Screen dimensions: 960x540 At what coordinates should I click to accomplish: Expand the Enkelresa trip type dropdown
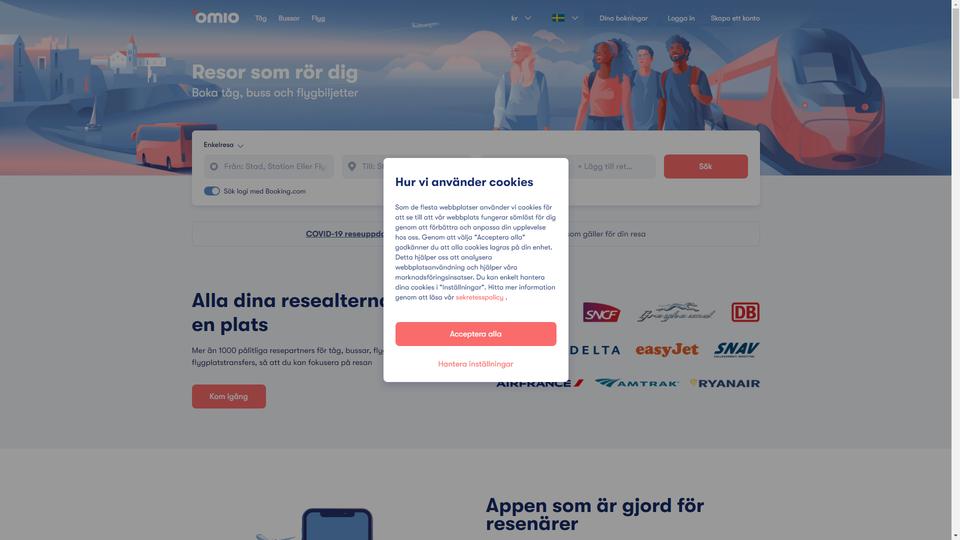point(223,145)
